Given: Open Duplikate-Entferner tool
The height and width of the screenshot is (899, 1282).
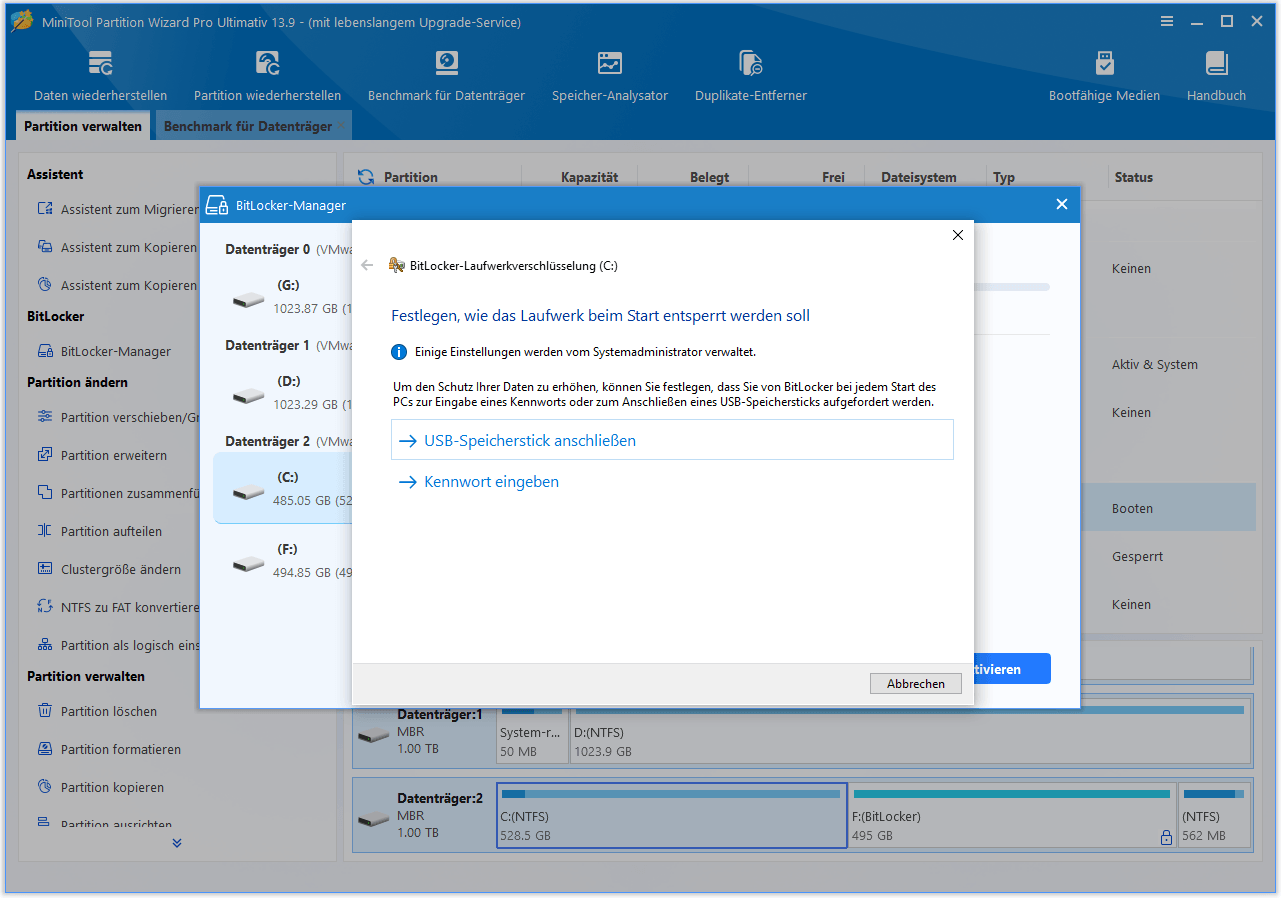Looking at the screenshot, I should 750,76.
